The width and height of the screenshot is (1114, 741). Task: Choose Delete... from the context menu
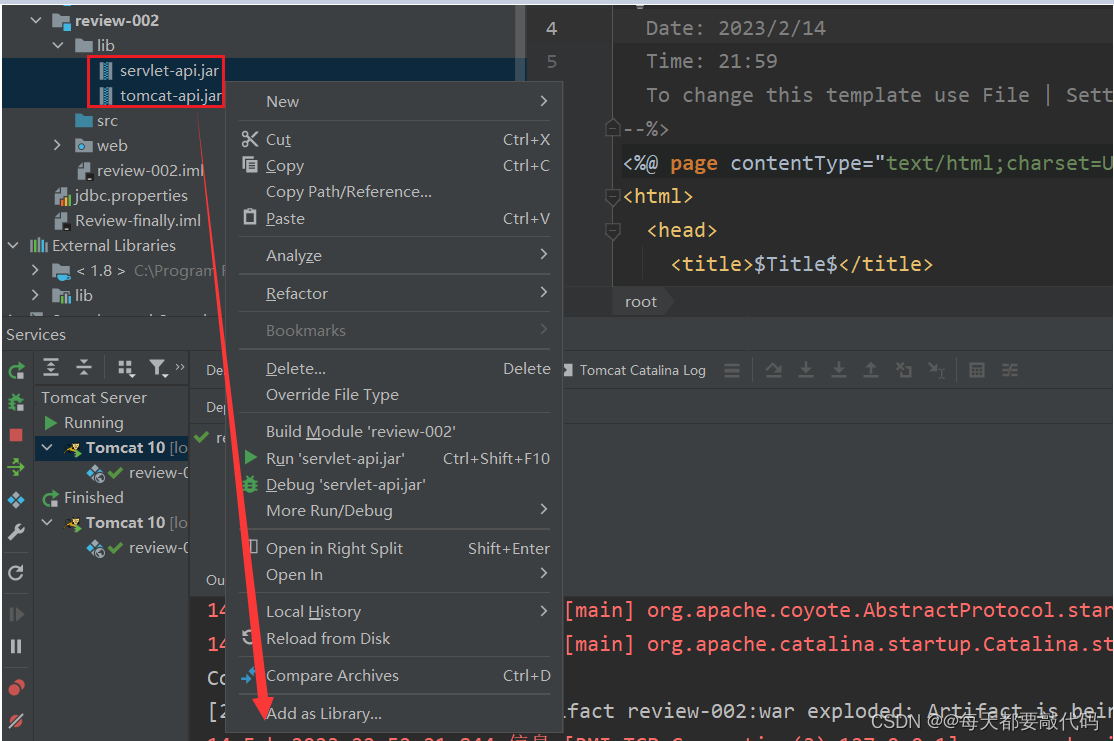395,369
